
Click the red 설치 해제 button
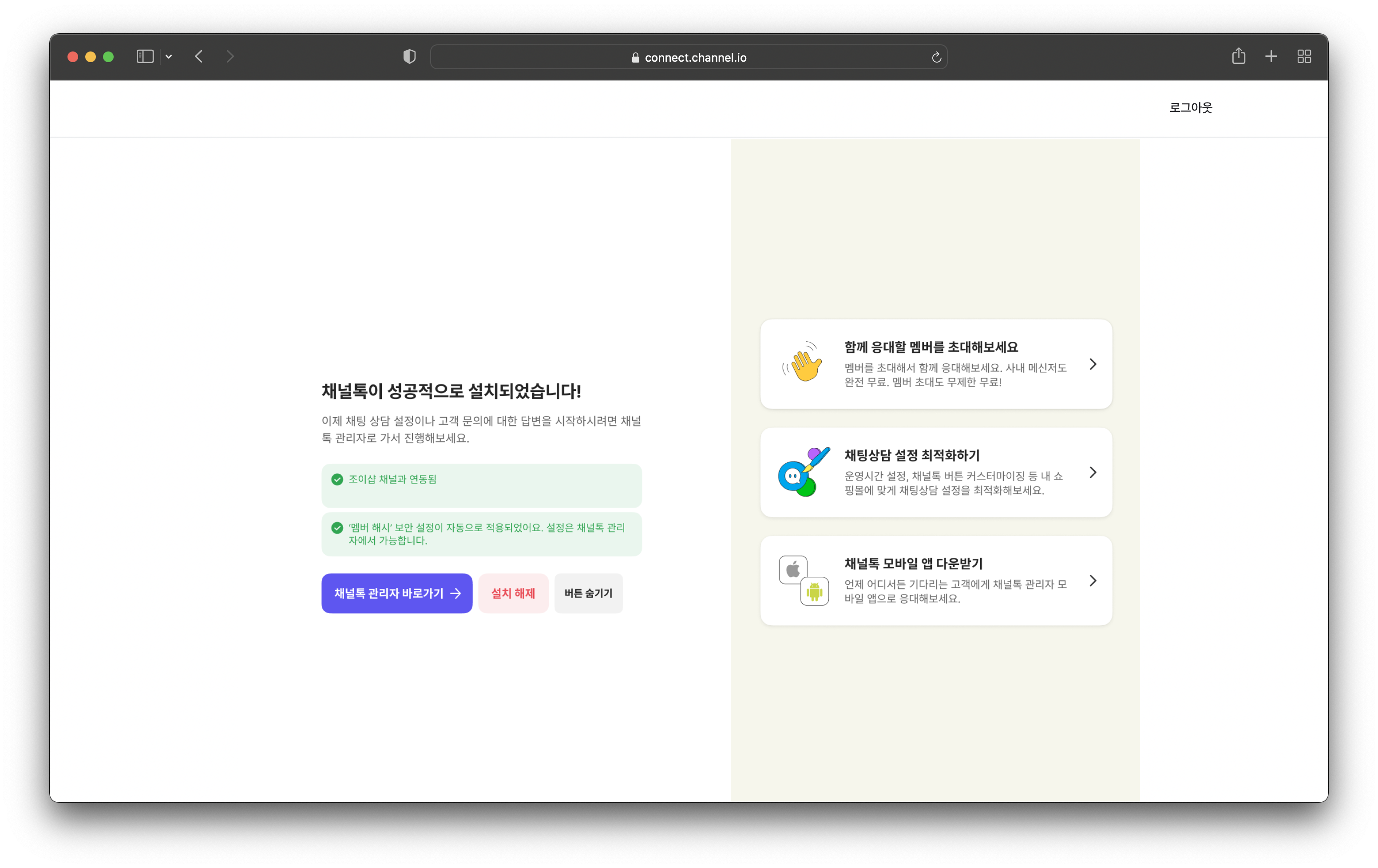(513, 593)
